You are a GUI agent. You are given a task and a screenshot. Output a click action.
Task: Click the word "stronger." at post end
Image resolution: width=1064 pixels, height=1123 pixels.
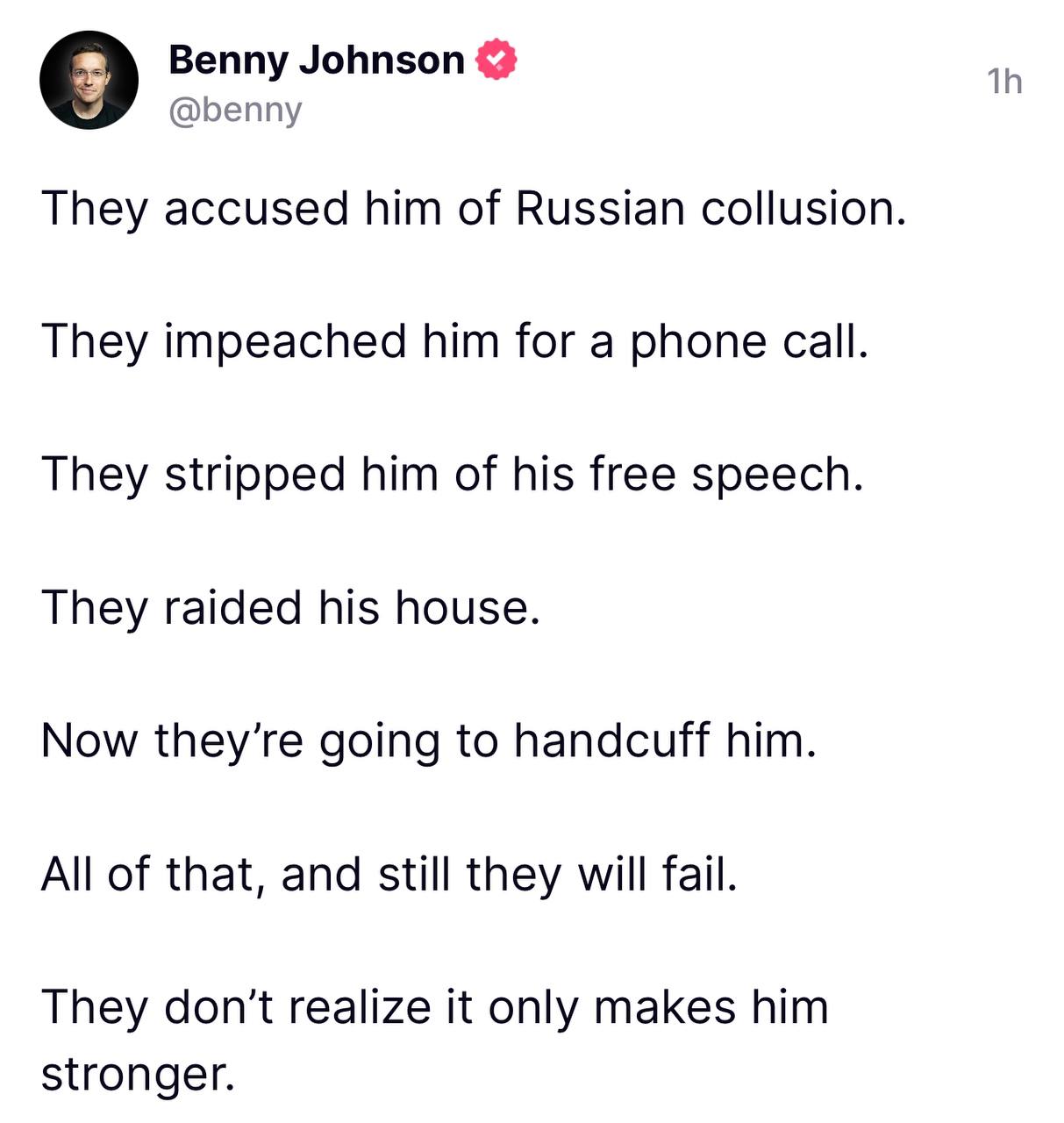pyautogui.click(x=139, y=1072)
